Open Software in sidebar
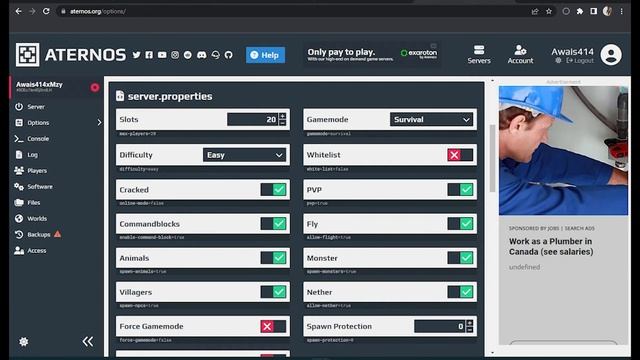The width and height of the screenshot is (640, 360). (34, 187)
